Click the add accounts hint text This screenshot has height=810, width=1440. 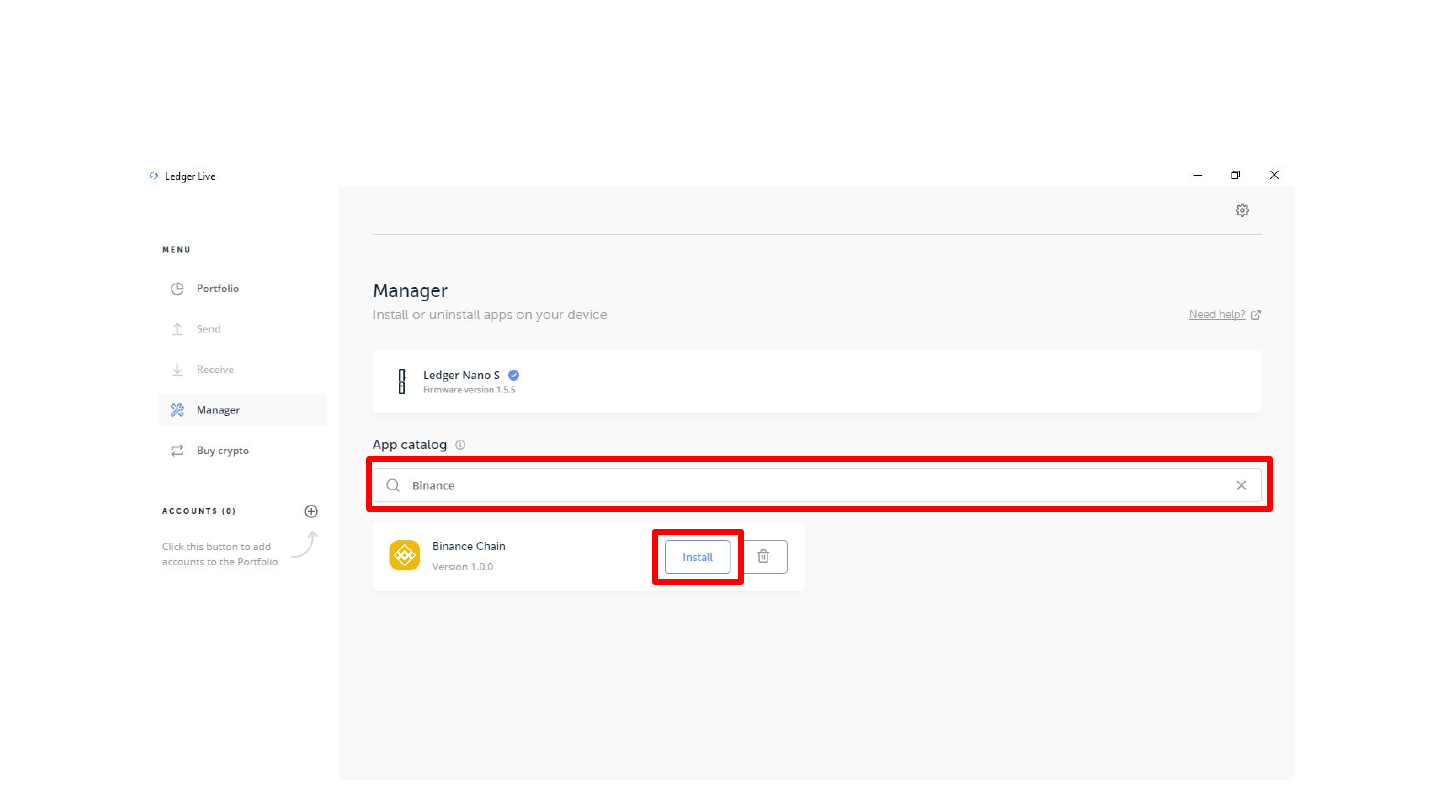(220, 554)
